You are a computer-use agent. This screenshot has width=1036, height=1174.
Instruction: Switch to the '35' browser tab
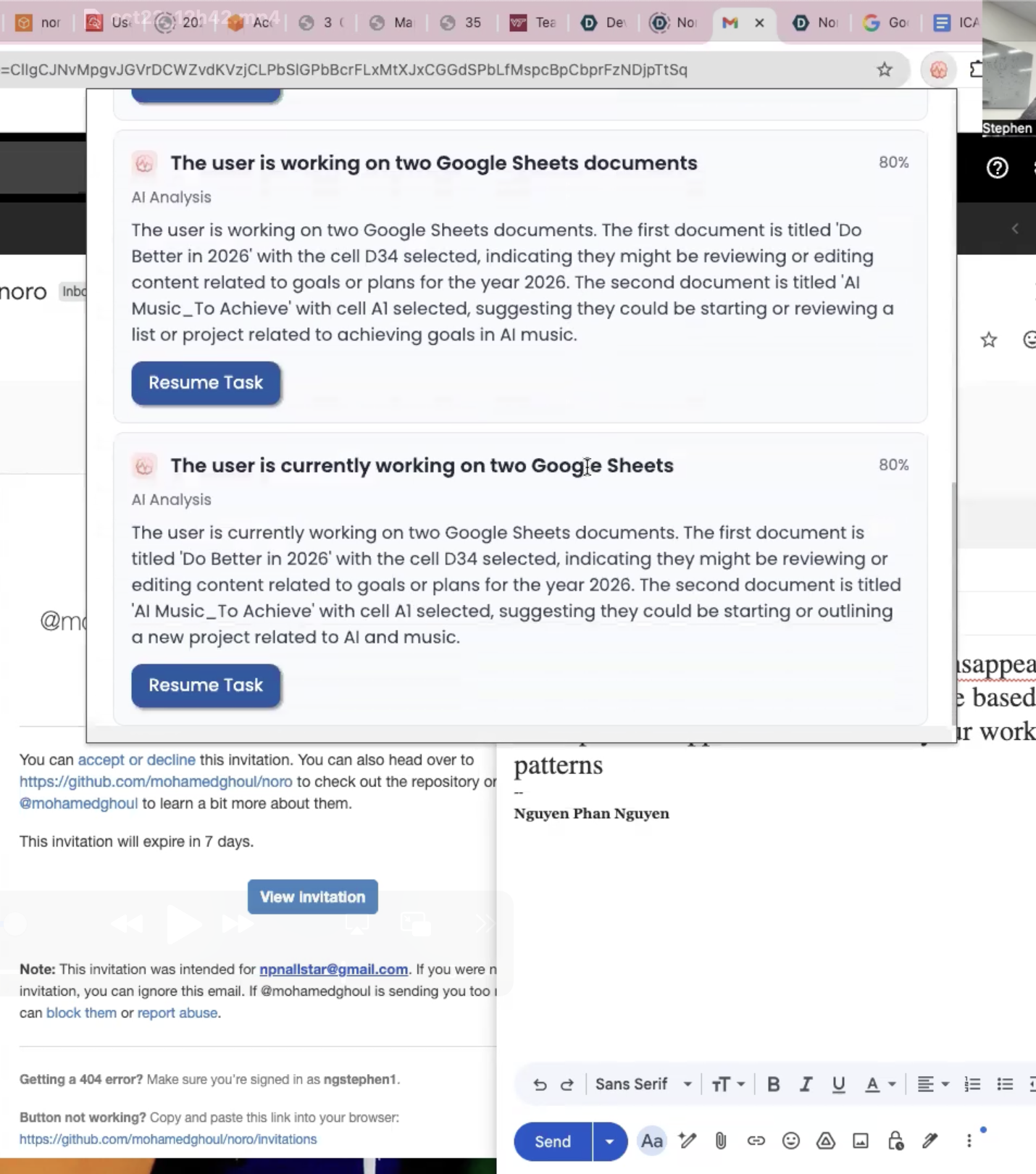462,22
